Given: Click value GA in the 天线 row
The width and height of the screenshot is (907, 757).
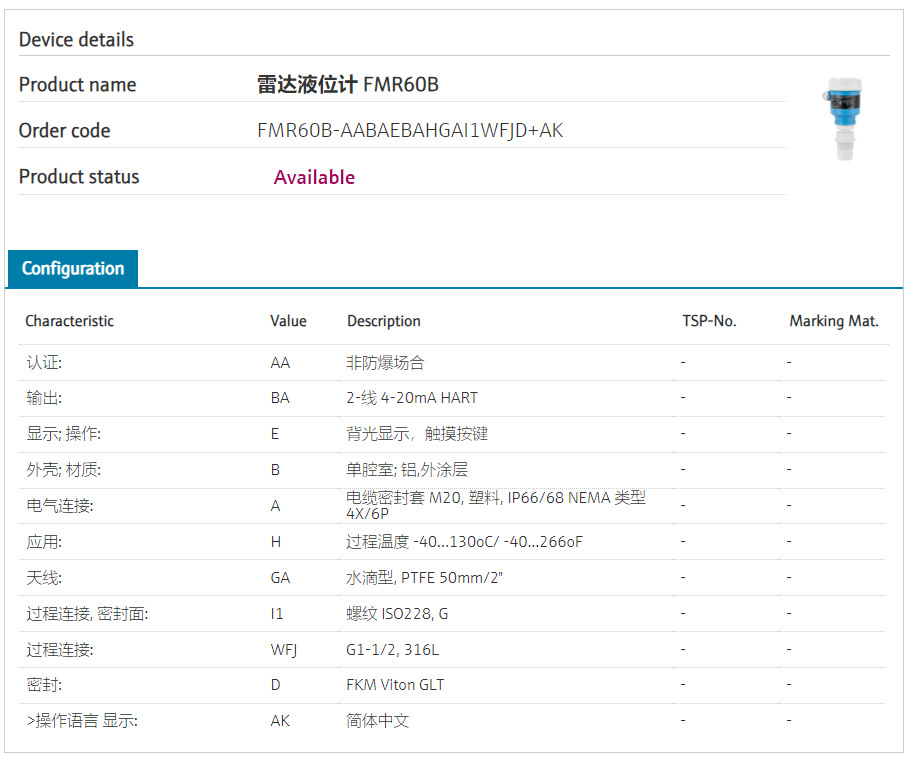Looking at the screenshot, I should click(280, 578).
